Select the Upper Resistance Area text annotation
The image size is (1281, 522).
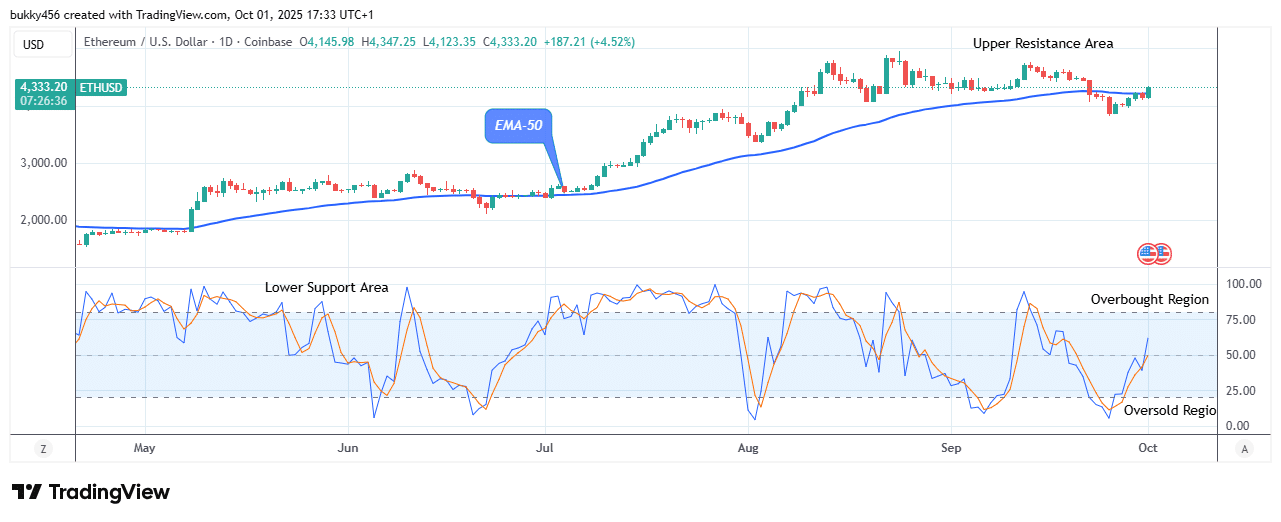tap(1043, 43)
